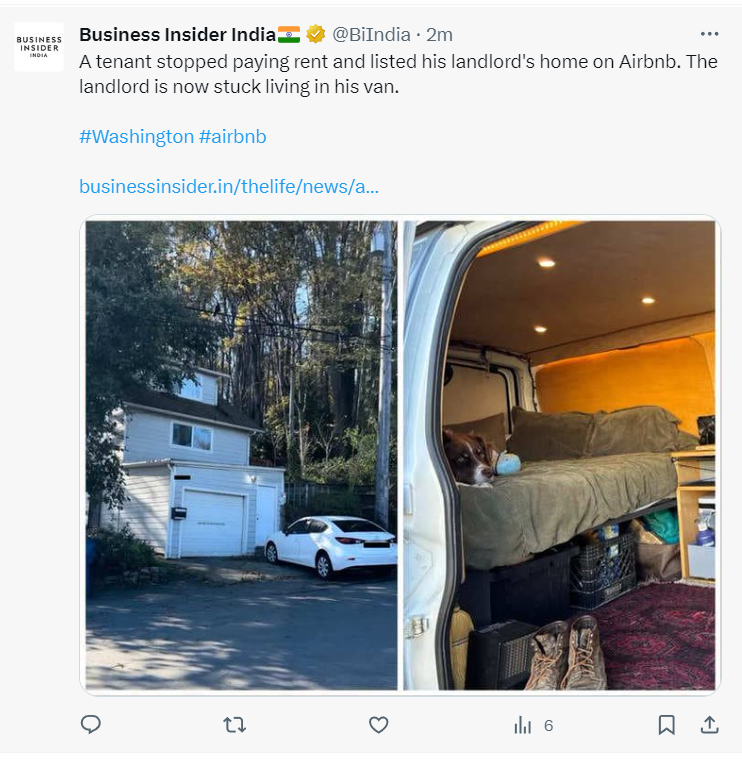
Task: Open the three-dot more options menu
Action: [709, 33]
